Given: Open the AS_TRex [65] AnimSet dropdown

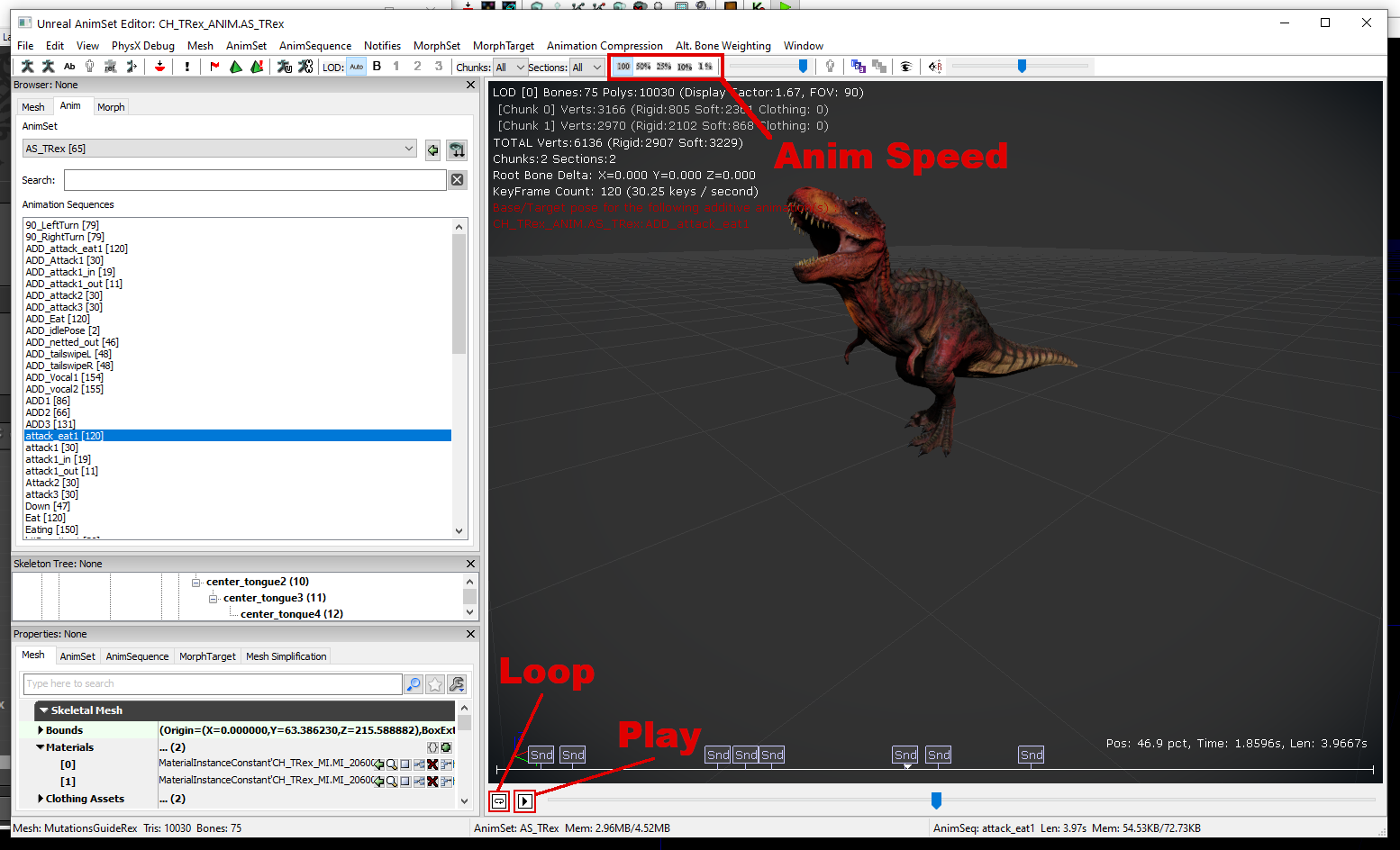Looking at the screenshot, I should click(x=220, y=149).
